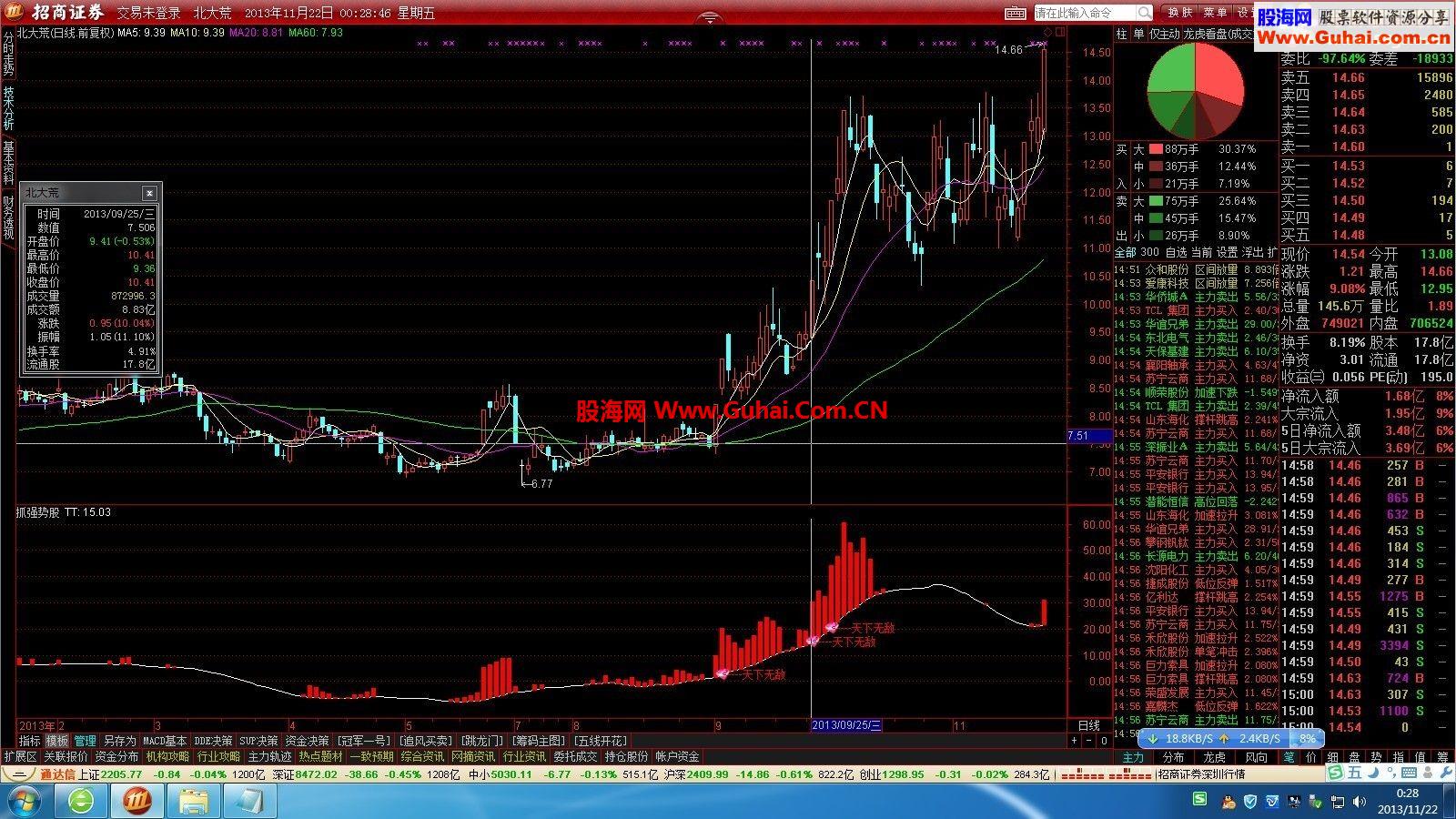Click the 日线 period selector
1456x819 pixels.
(x=1088, y=726)
